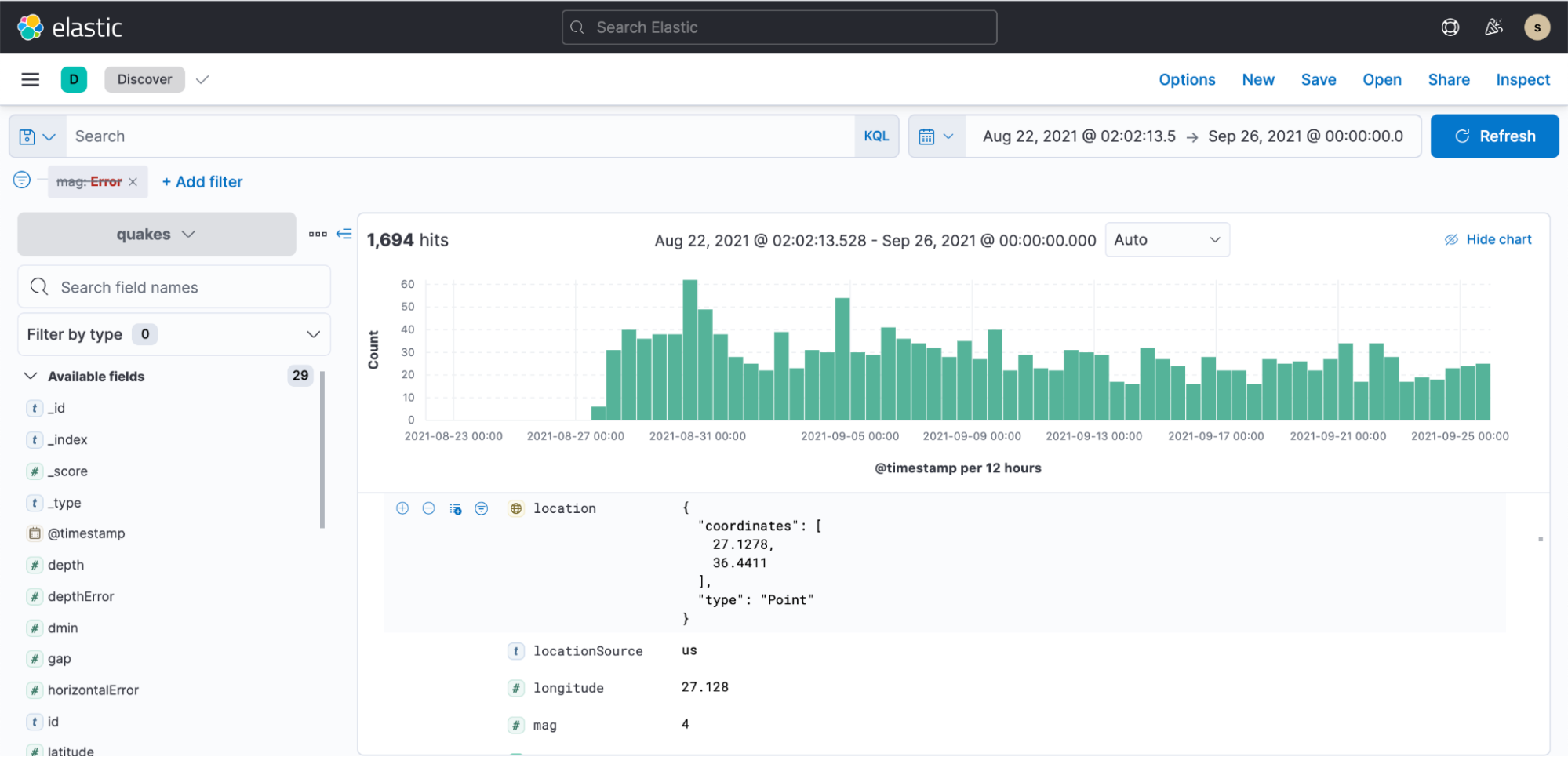This screenshot has height=757, width=1568.
Task: Select the horizontalError field
Action: (93, 690)
